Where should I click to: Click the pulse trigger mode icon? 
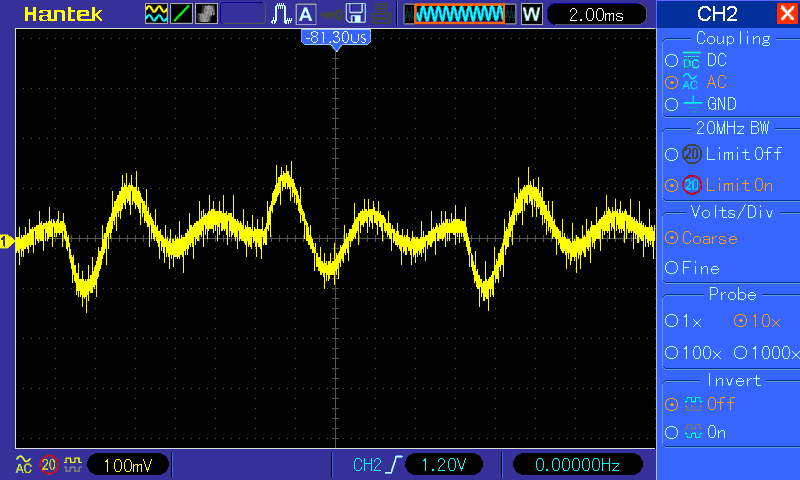pos(281,14)
